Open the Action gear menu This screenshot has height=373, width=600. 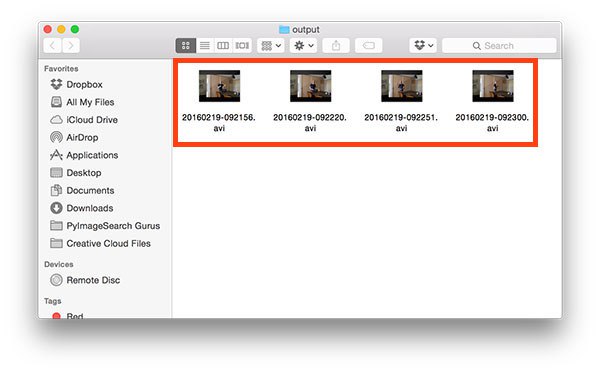(x=303, y=46)
